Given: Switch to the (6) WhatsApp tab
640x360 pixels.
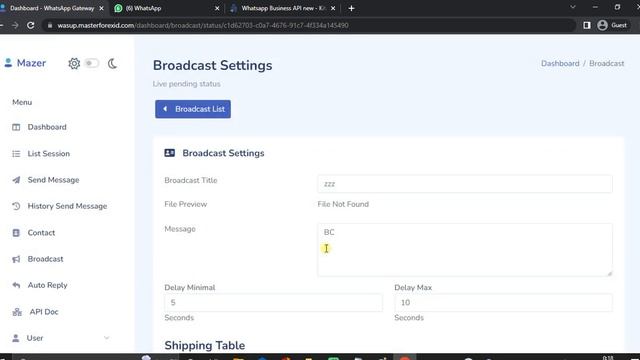Looking at the screenshot, I should pyautogui.click(x=143, y=8).
